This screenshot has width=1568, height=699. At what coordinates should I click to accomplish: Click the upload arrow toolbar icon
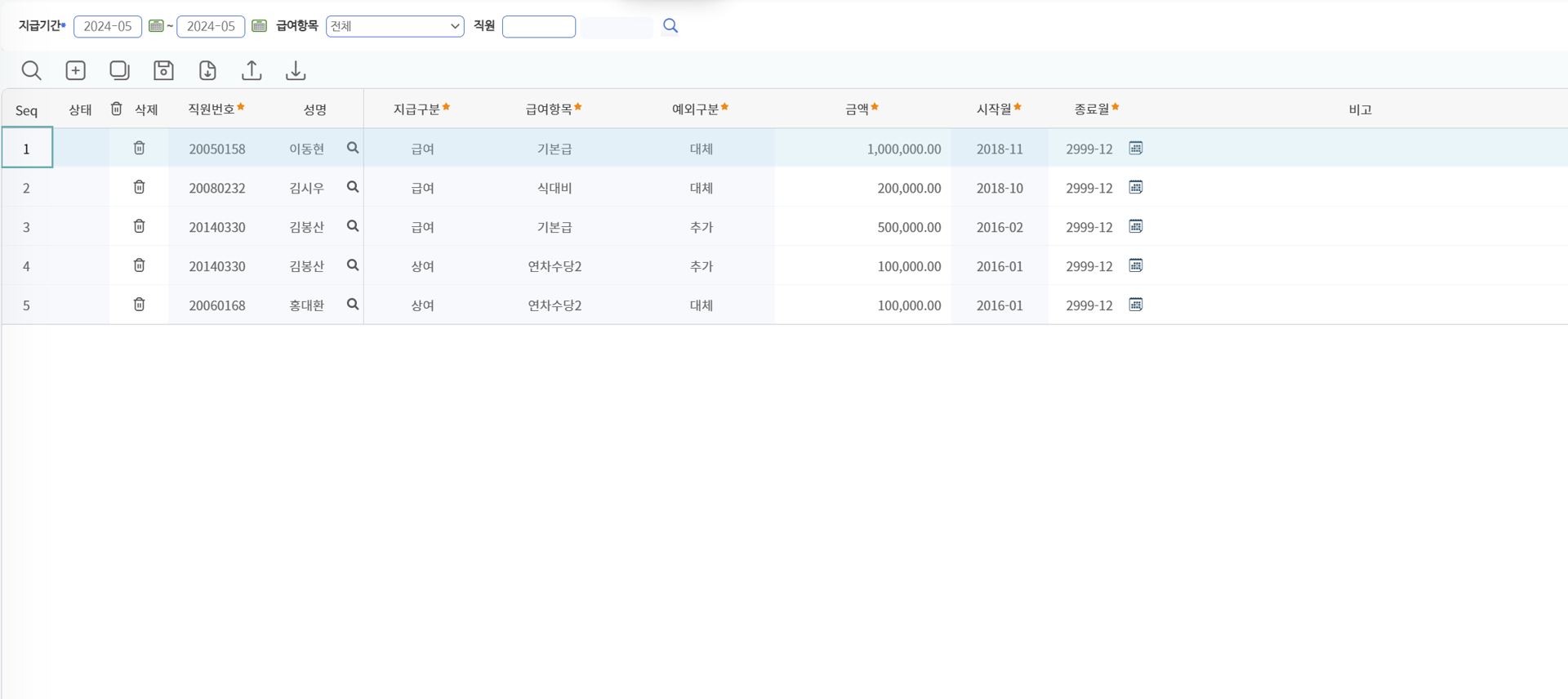point(252,70)
